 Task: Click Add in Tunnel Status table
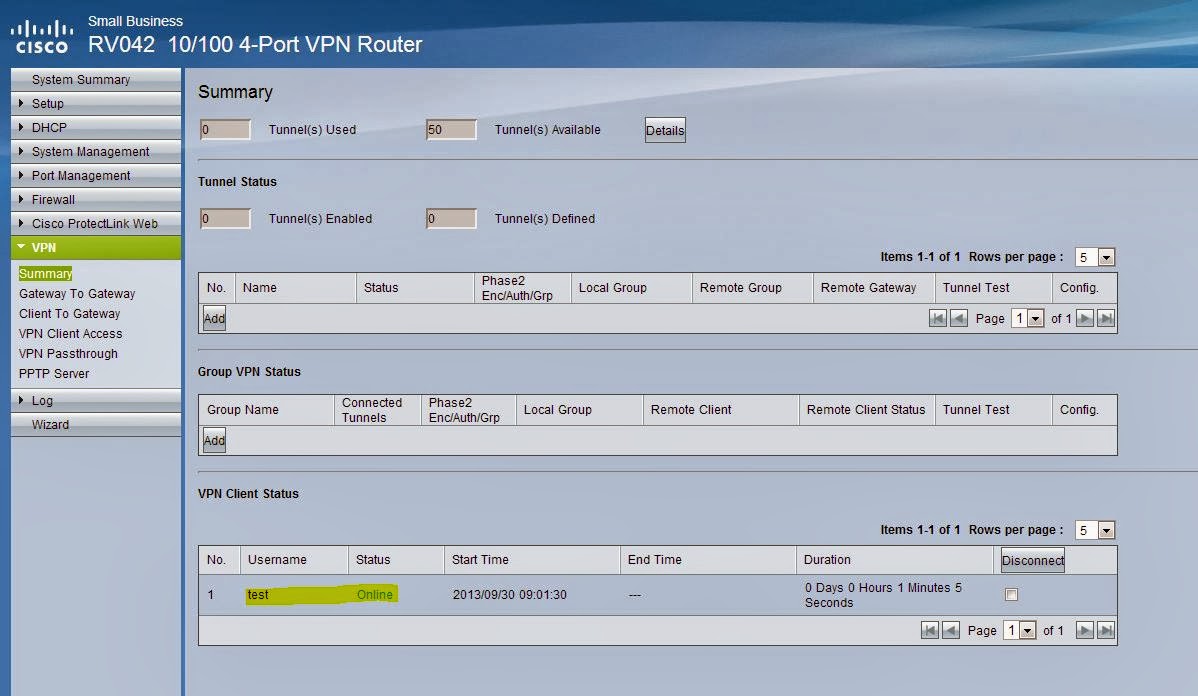214,319
